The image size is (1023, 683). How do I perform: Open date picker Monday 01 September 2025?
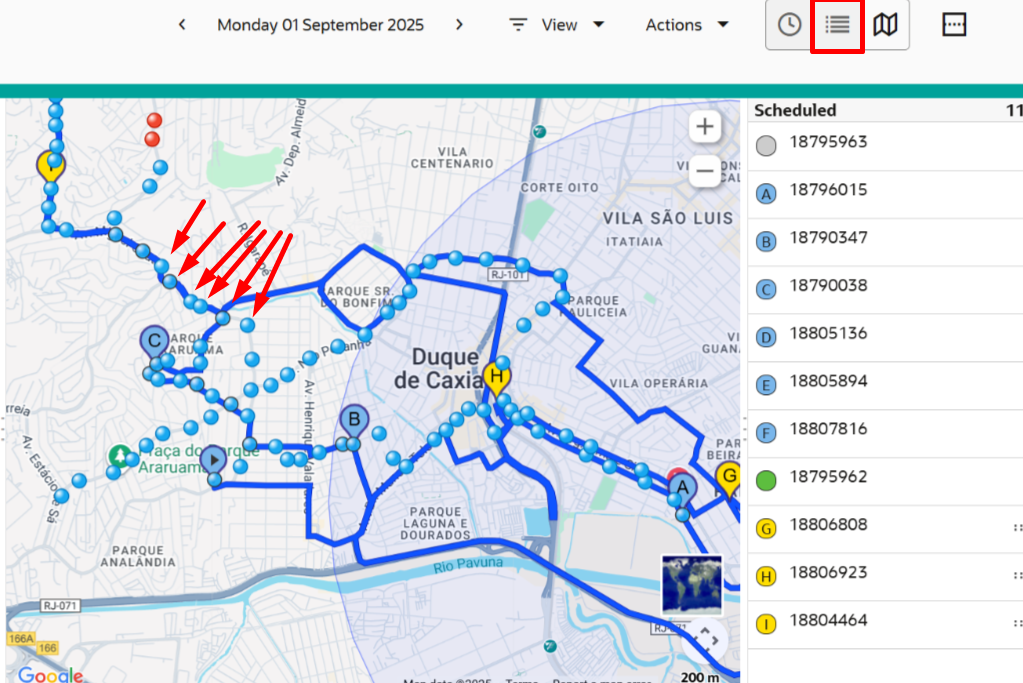(x=320, y=25)
